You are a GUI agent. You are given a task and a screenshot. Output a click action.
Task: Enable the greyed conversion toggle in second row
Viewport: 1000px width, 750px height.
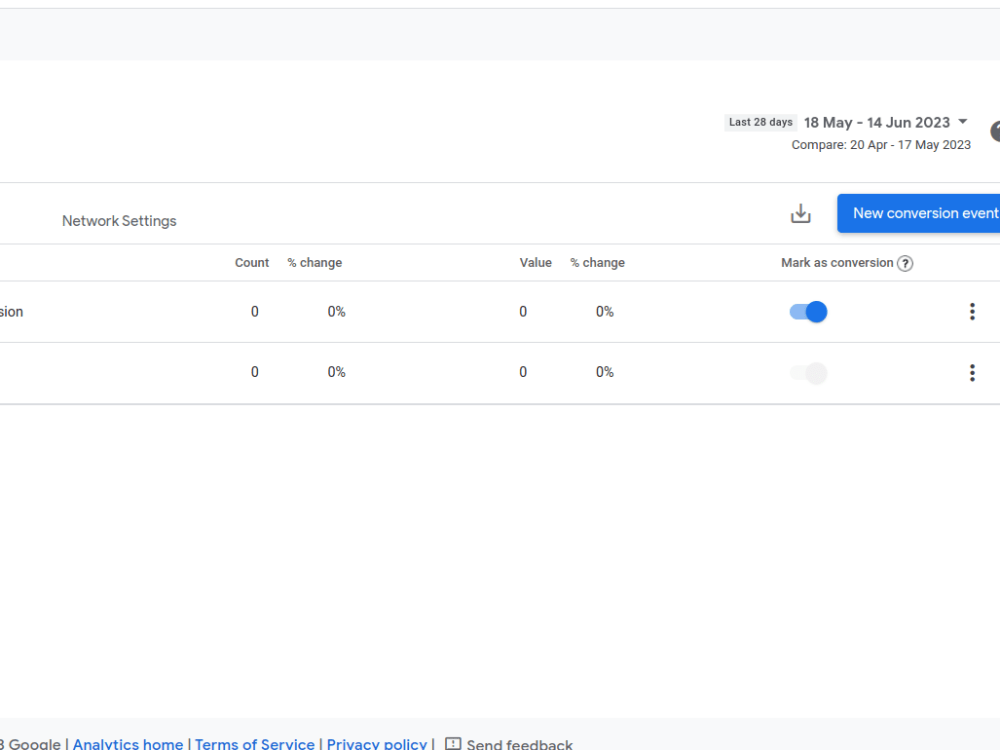[x=808, y=372]
